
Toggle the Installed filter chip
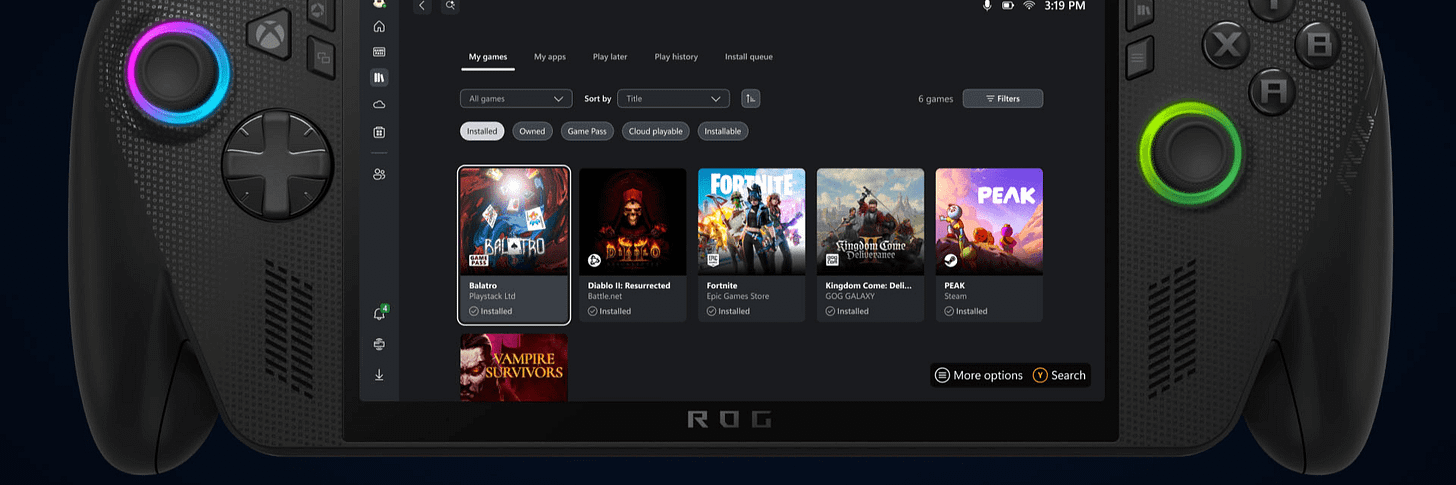[482, 131]
